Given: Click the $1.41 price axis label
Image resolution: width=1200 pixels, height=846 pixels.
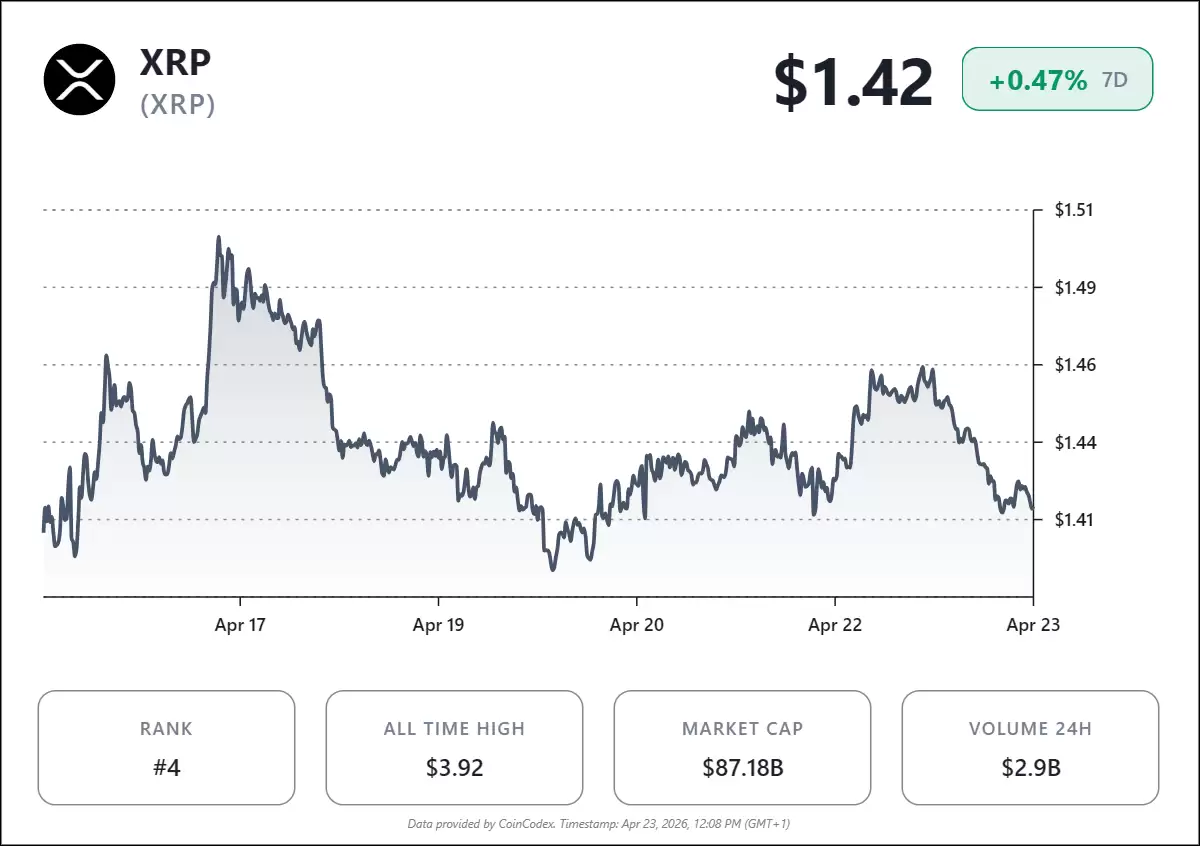Looking at the screenshot, I should [x=1075, y=519].
